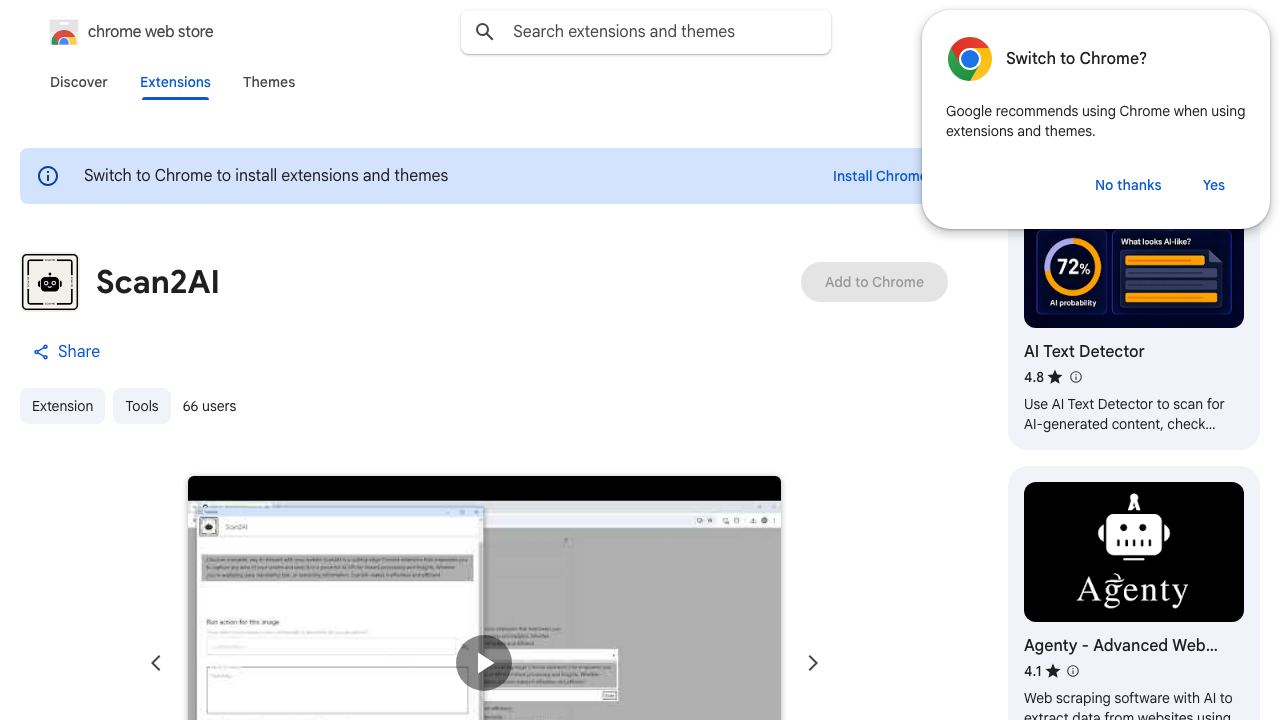Click the info icon beside the 4.8 rating
The height and width of the screenshot is (720, 1280).
[1076, 377]
